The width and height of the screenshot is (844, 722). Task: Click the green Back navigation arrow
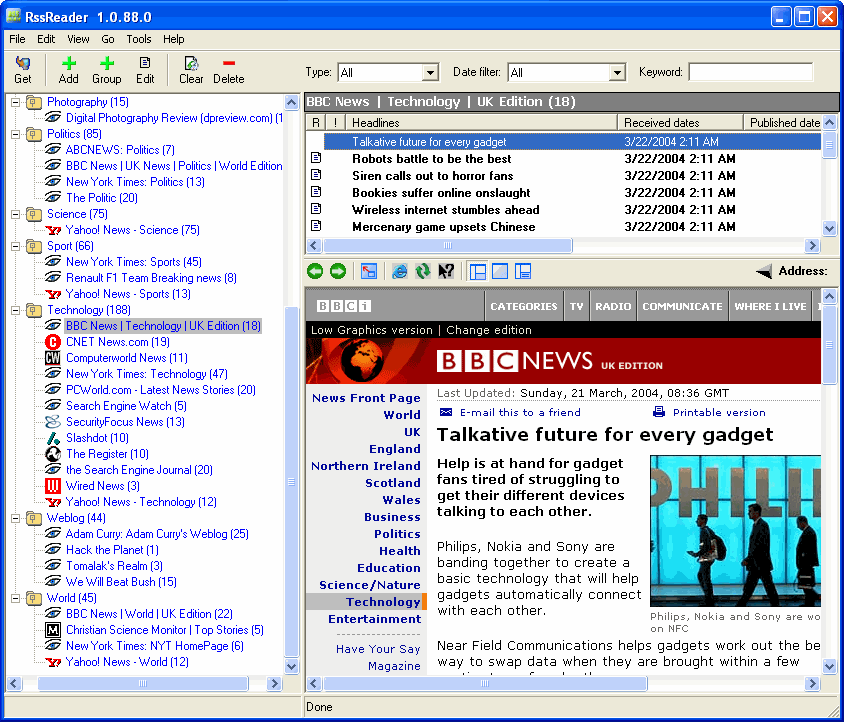click(315, 270)
